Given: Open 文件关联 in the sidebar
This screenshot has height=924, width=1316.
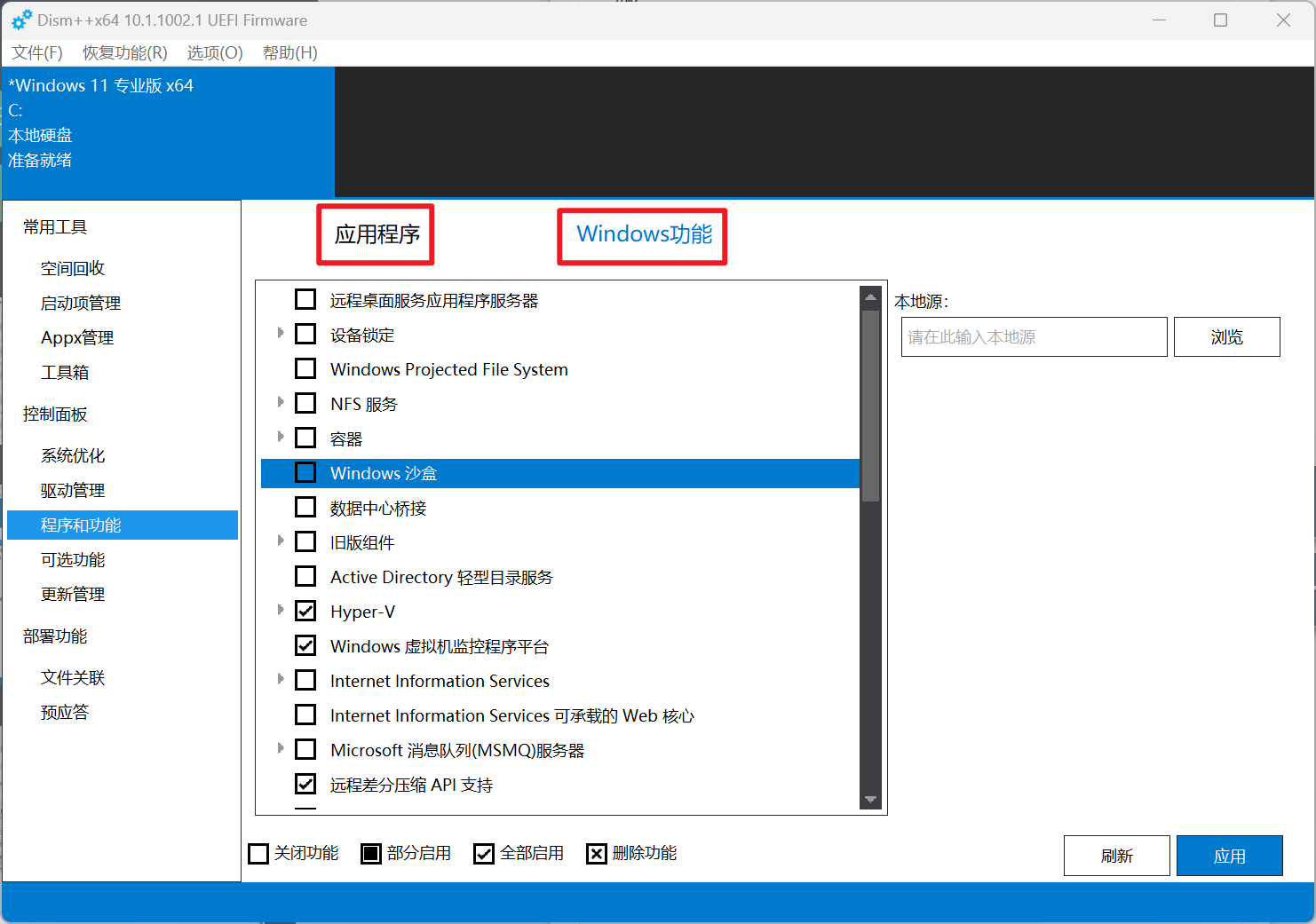Looking at the screenshot, I should [x=73, y=677].
